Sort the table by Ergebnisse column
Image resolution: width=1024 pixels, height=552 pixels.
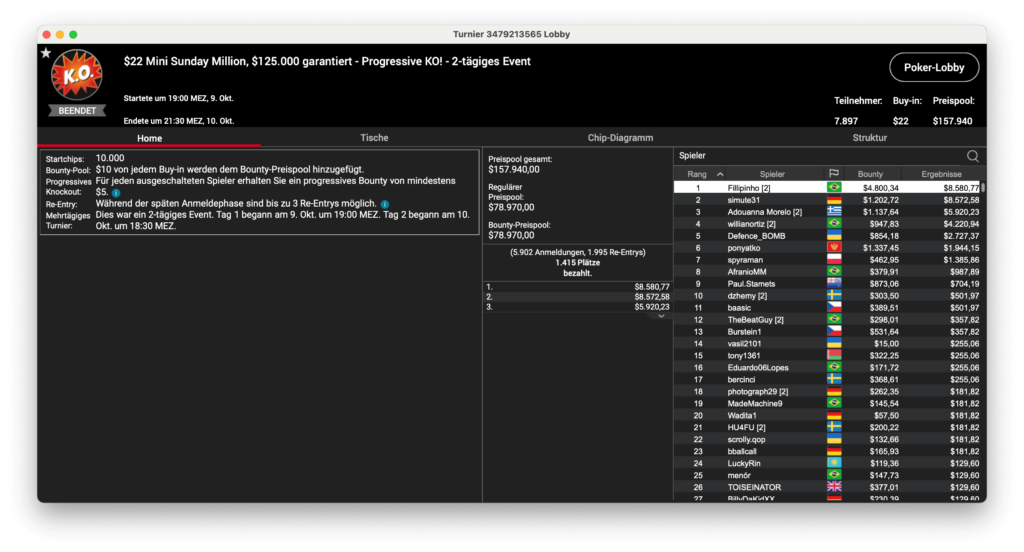(944, 174)
